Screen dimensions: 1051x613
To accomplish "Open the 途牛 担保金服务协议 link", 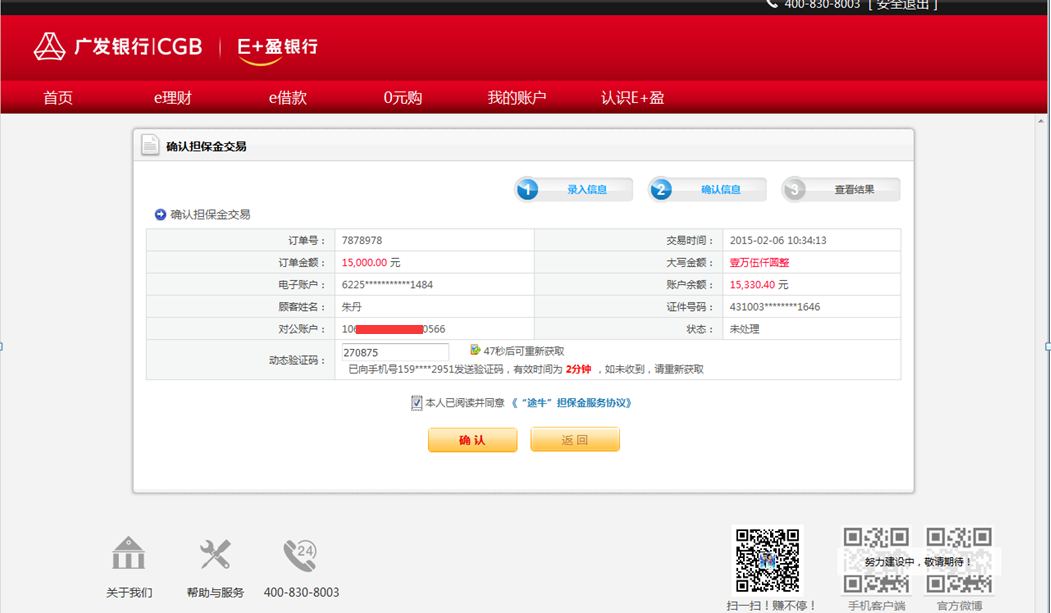I will (571, 403).
